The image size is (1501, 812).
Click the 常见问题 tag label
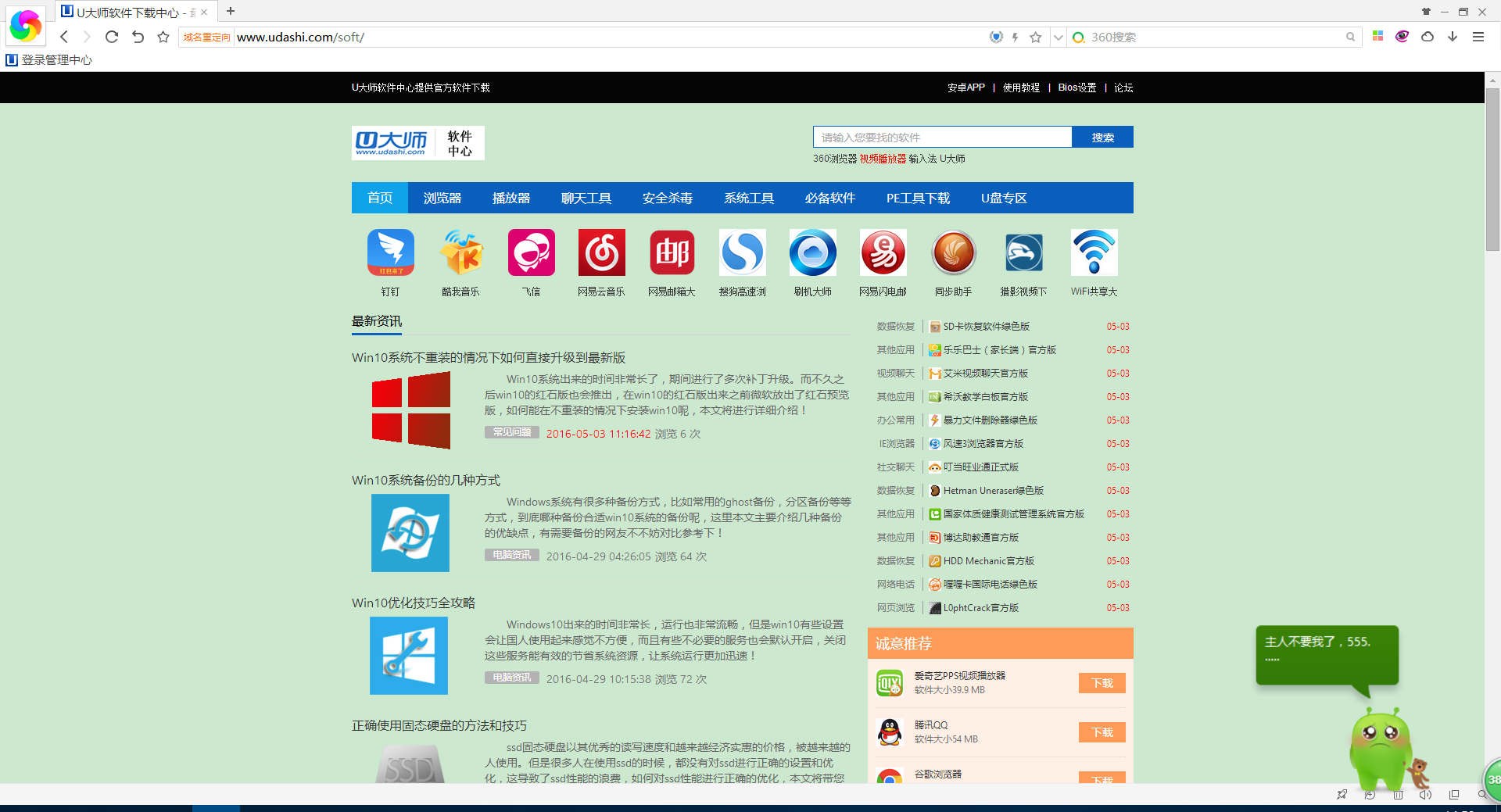511,432
